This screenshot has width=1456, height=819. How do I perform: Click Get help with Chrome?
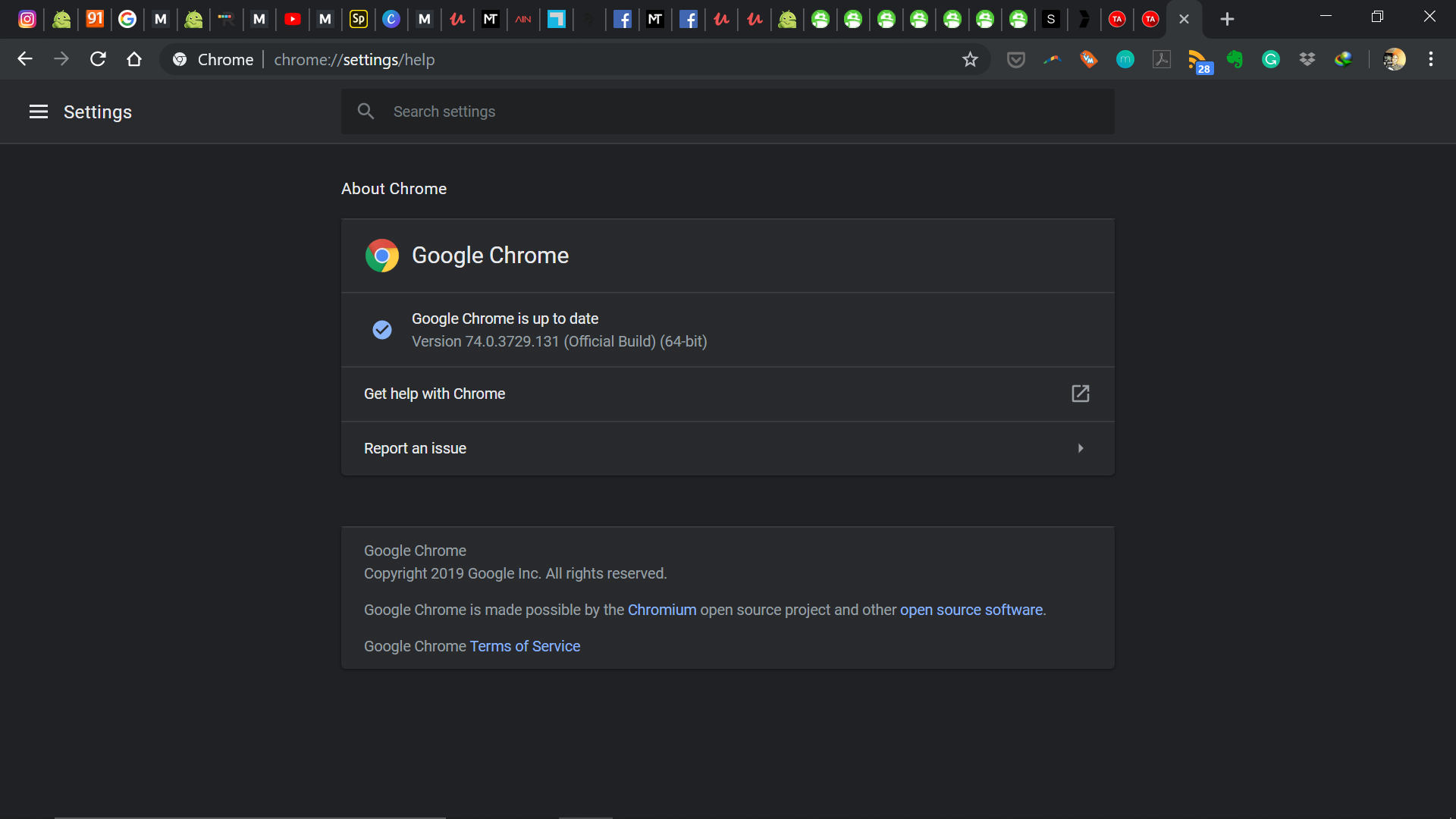click(x=435, y=394)
